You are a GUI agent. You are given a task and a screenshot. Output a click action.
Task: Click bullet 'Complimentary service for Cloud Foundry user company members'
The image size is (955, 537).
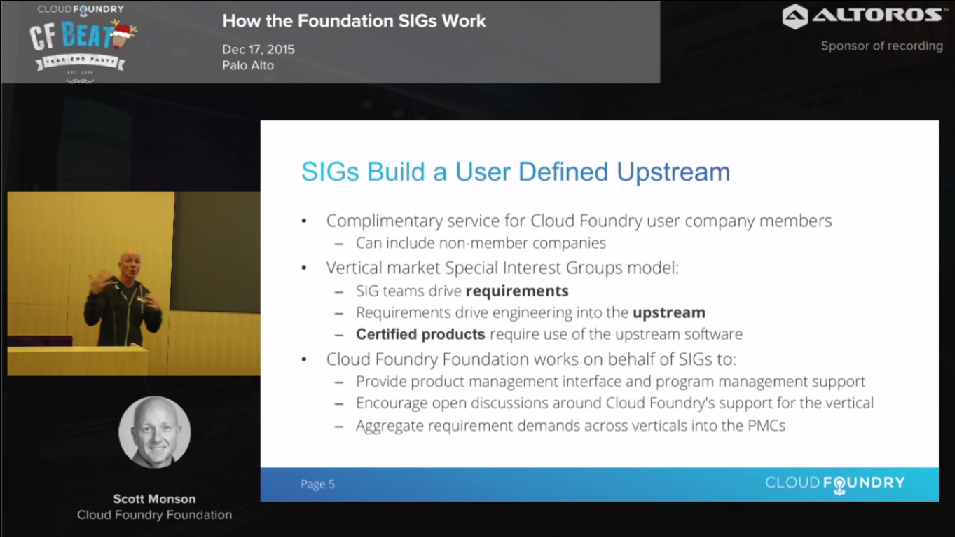coord(579,220)
